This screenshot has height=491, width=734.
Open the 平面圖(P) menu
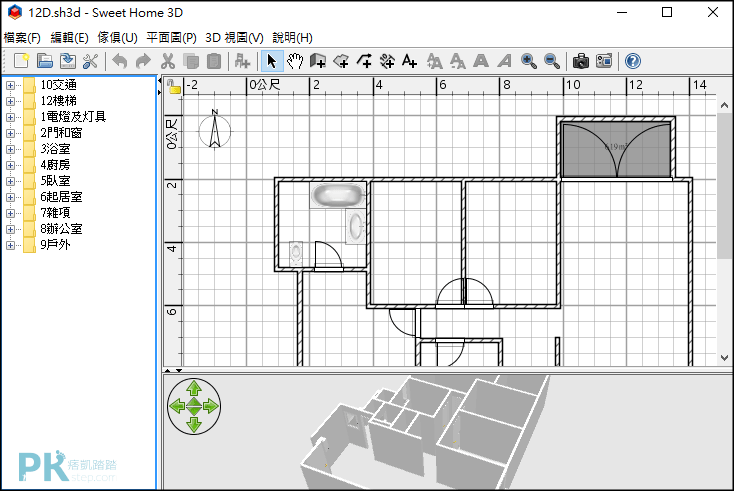click(171, 37)
